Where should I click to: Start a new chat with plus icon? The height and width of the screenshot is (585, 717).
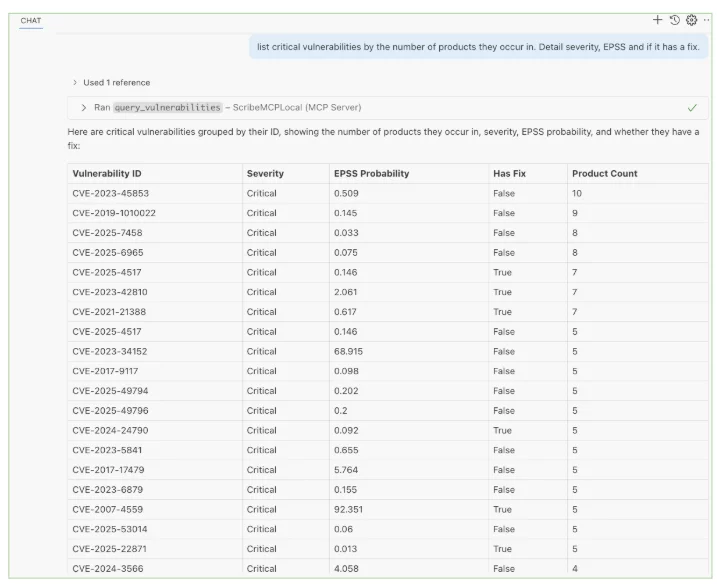[657, 20]
